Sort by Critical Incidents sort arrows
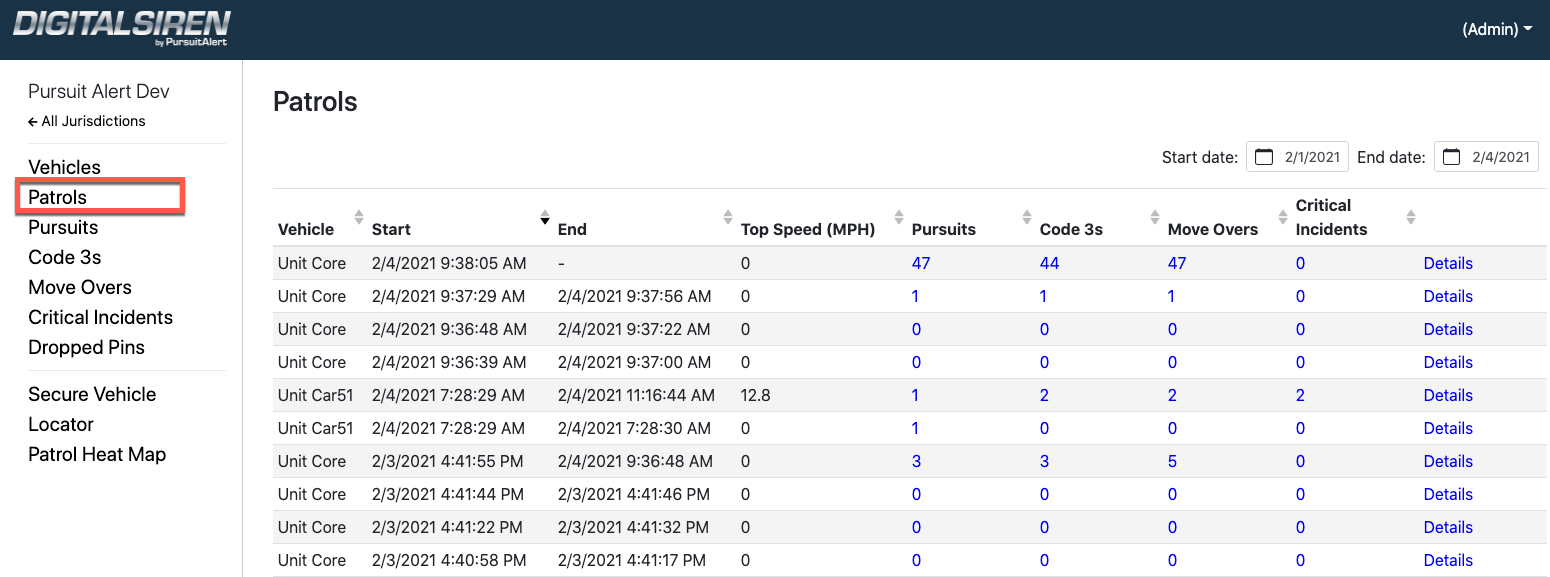1550x577 pixels. (x=1411, y=217)
